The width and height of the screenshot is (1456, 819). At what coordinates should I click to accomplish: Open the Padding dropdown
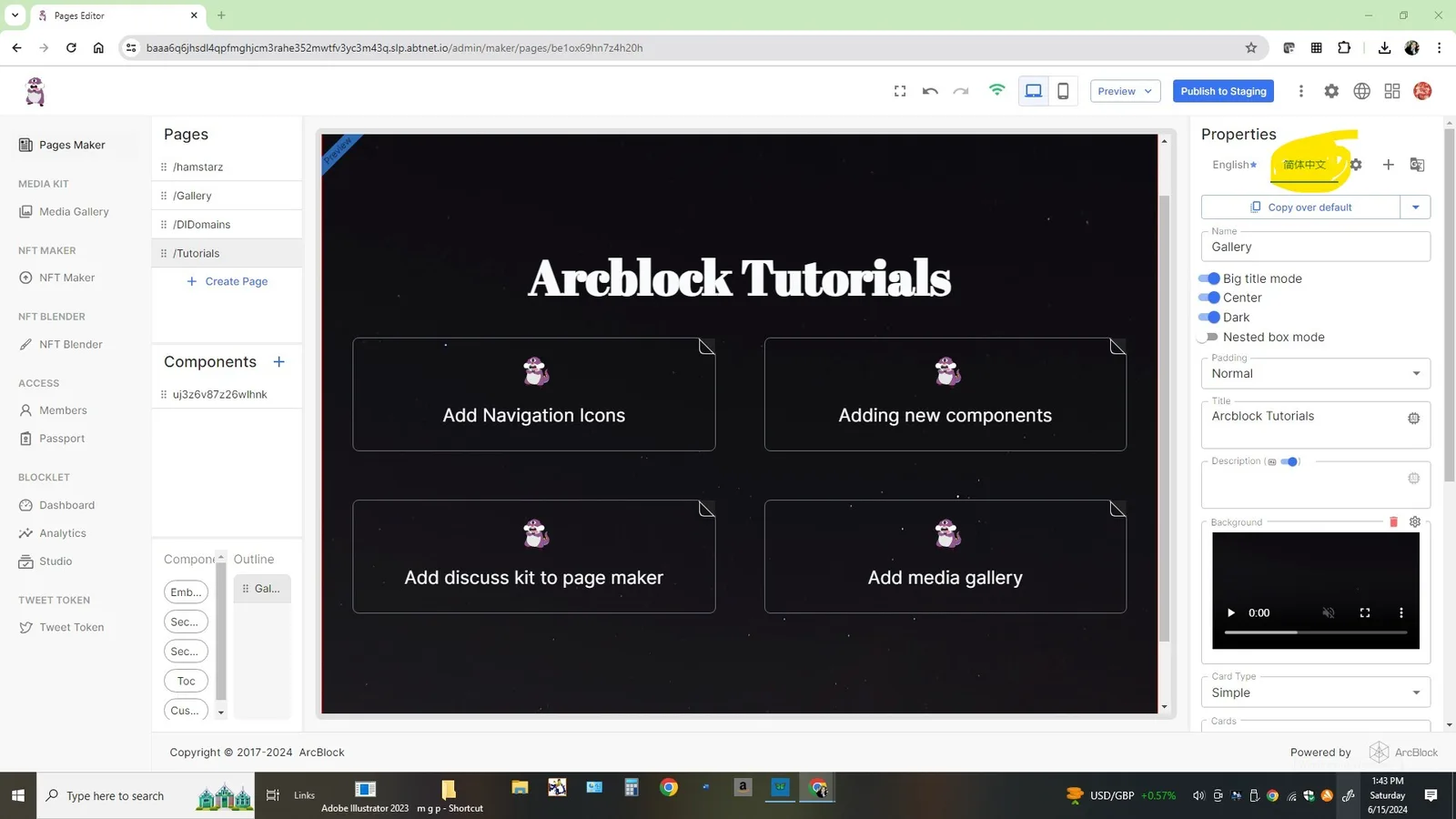pos(1316,373)
